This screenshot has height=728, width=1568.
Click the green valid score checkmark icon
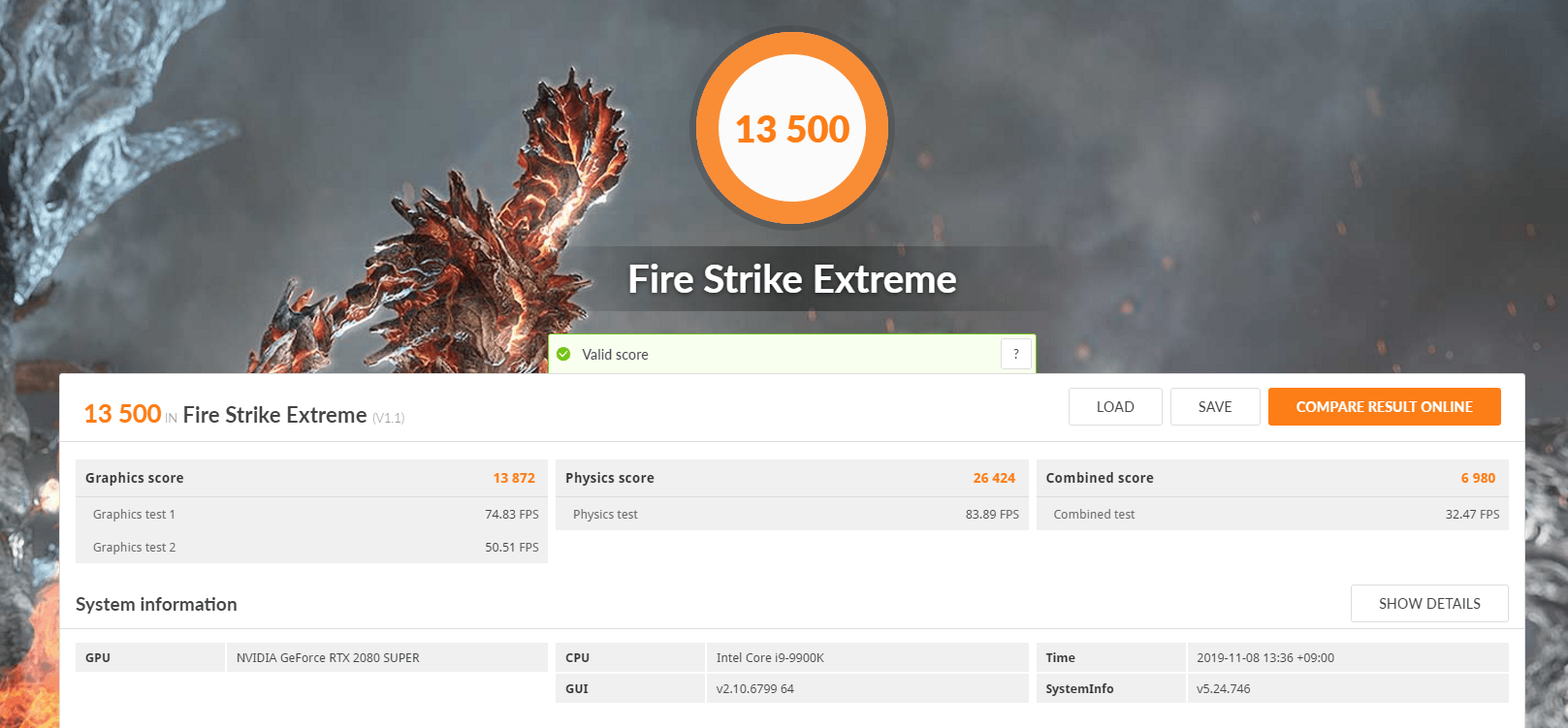(x=563, y=354)
